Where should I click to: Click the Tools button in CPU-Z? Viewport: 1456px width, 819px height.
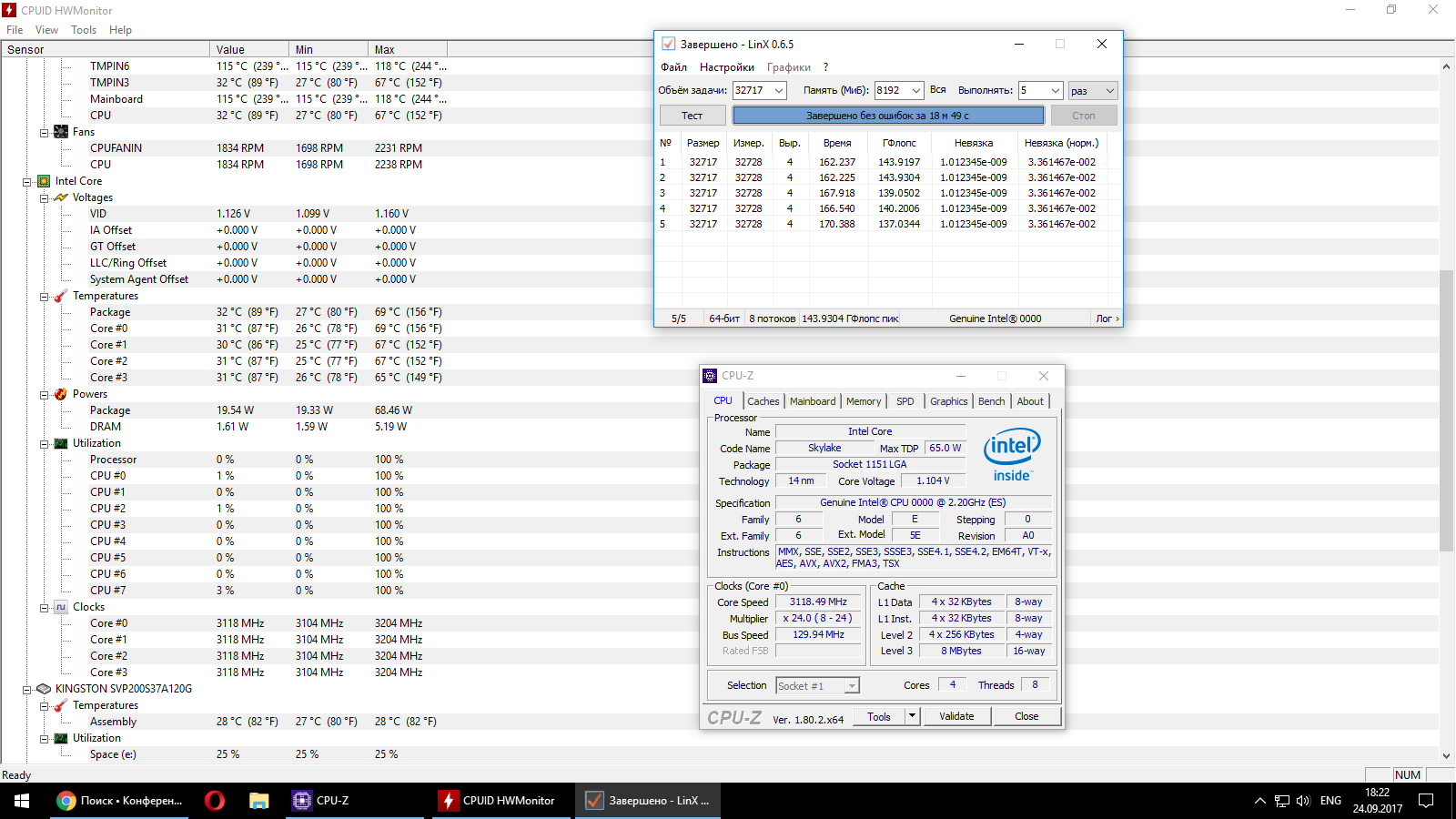point(879,716)
